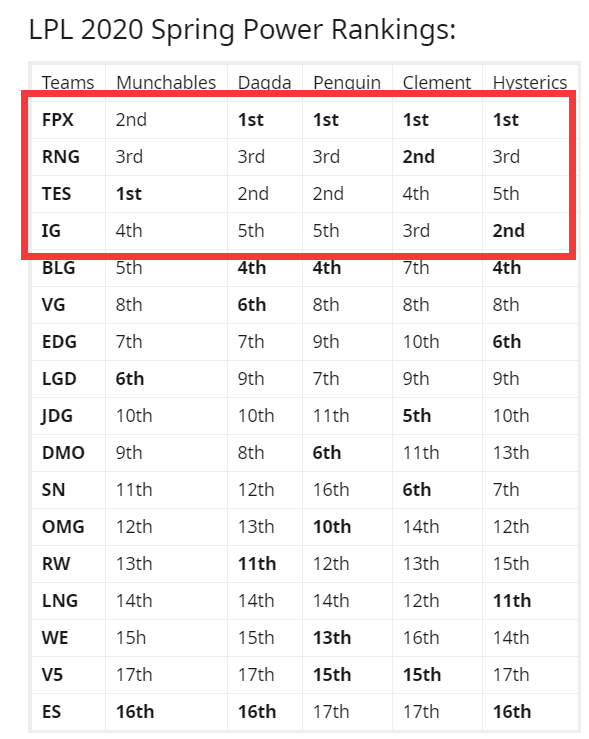Click the Dagda column header
The height and width of the screenshot is (739, 589).
click(264, 82)
